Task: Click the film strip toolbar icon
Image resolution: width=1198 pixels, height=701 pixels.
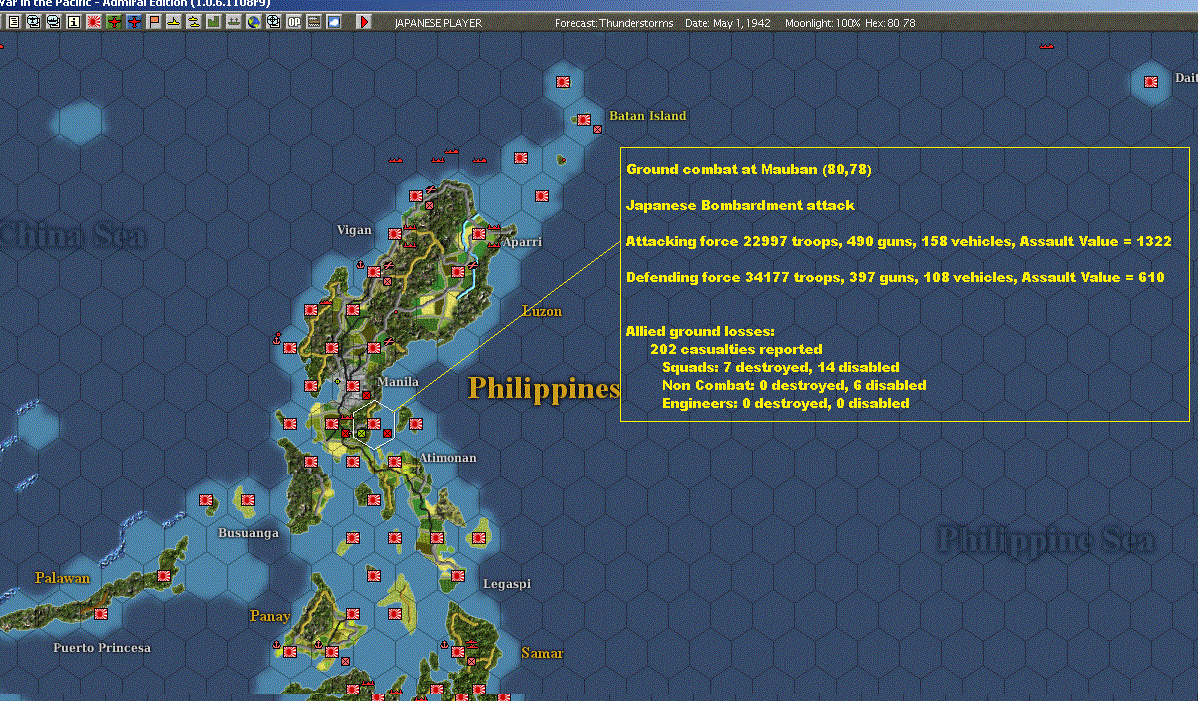Action: tap(313, 22)
